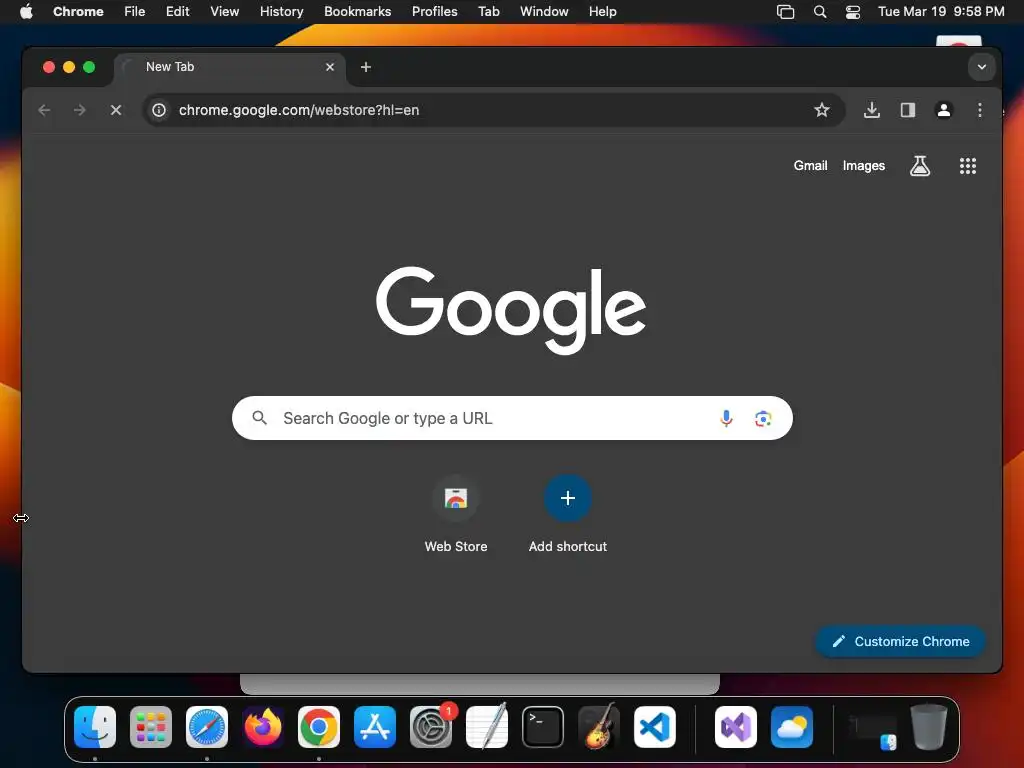Open the History menu
The width and height of the screenshot is (1024, 768).
[281, 12]
